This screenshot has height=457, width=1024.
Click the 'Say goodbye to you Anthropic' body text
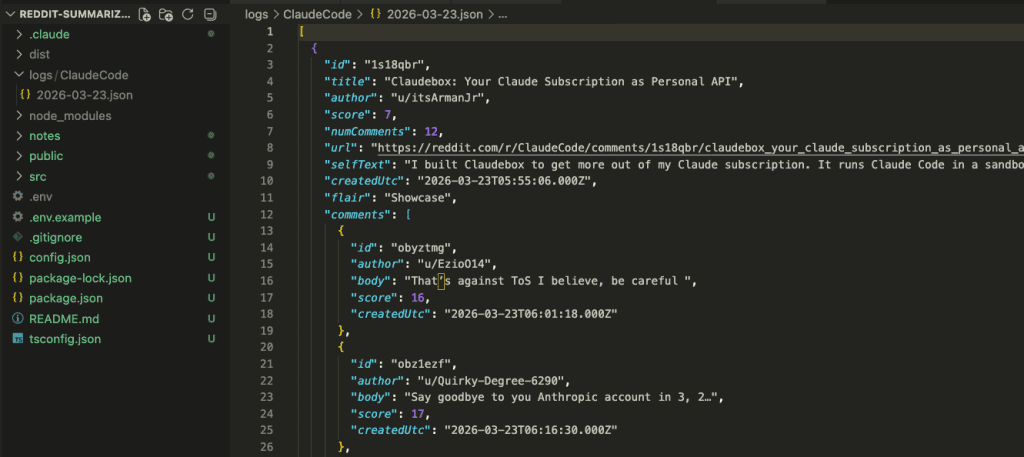pyautogui.click(x=505, y=397)
